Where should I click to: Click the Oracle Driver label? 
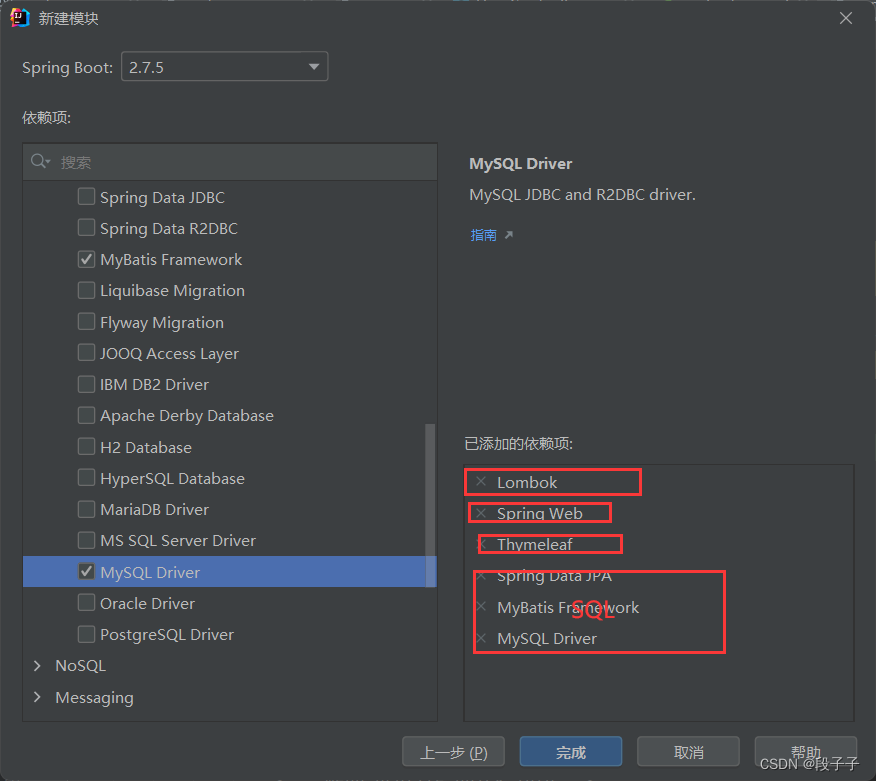(x=147, y=603)
